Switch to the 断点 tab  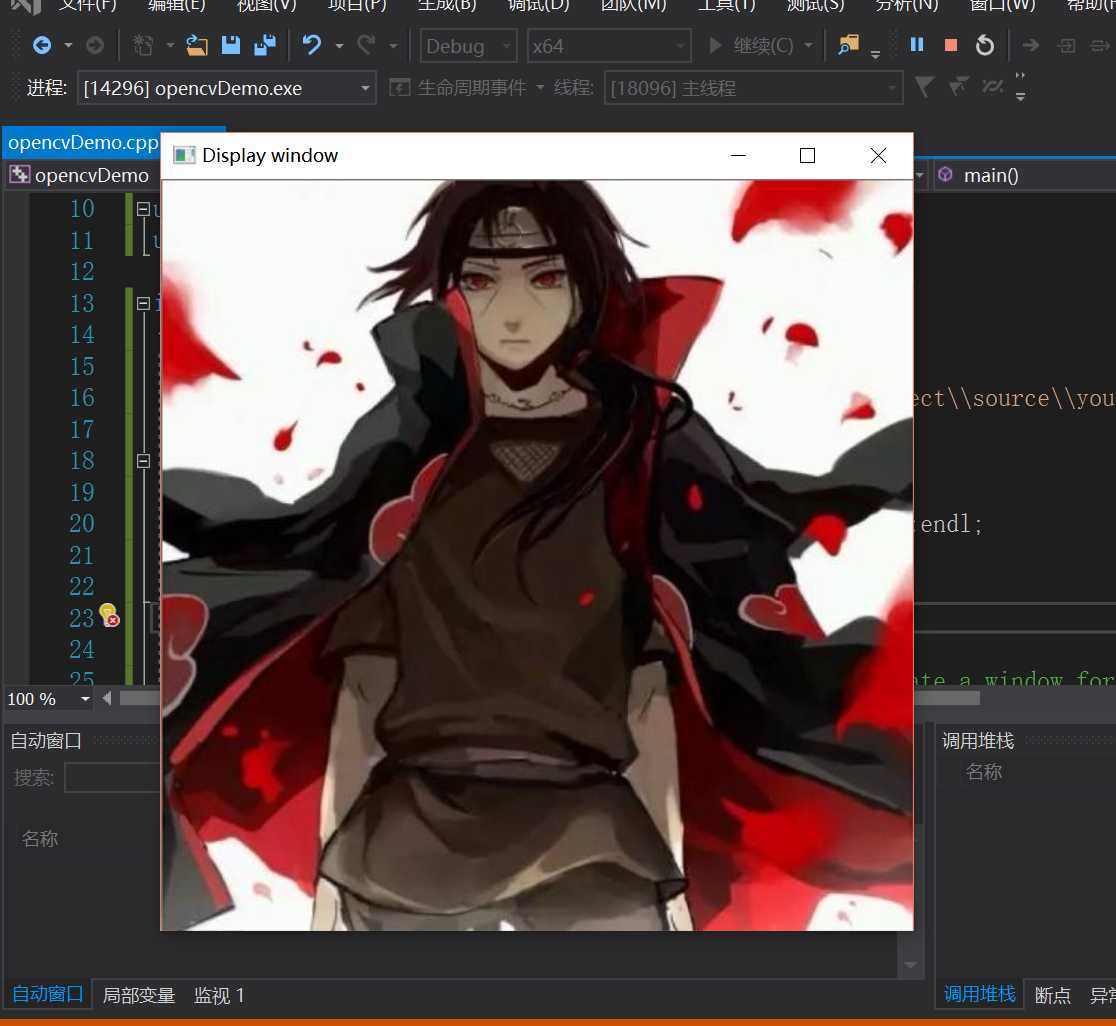point(1053,995)
